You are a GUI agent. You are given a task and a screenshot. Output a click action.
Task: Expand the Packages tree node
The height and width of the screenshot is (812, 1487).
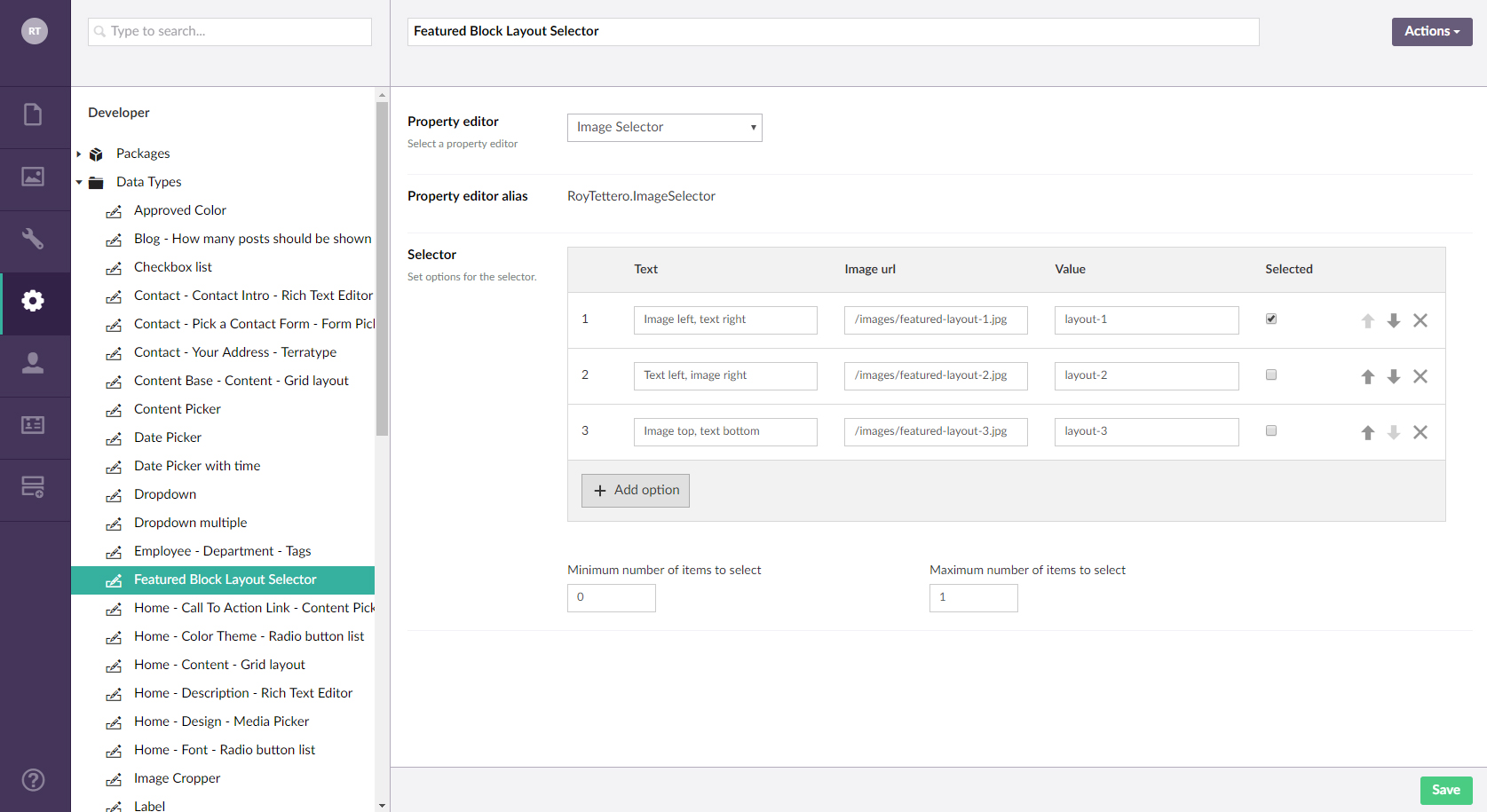point(79,154)
